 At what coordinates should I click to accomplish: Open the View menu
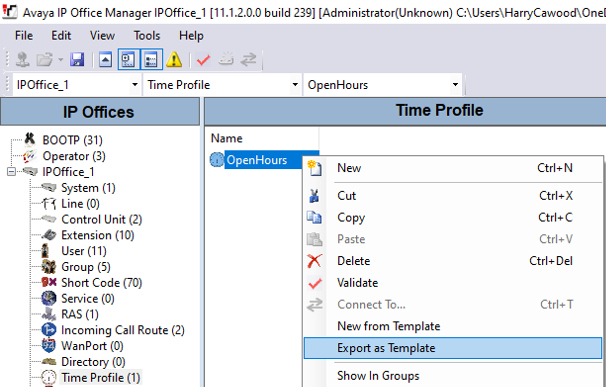click(x=102, y=36)
